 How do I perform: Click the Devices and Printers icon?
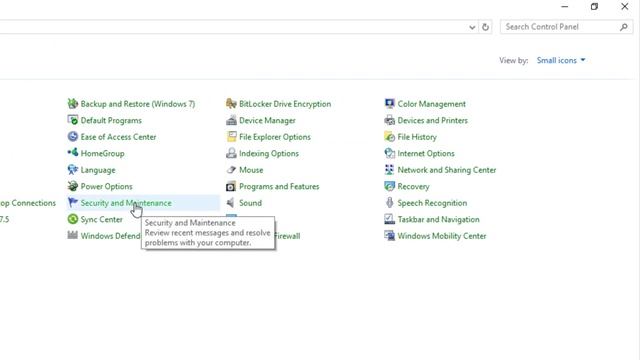(x=389, y=120)
